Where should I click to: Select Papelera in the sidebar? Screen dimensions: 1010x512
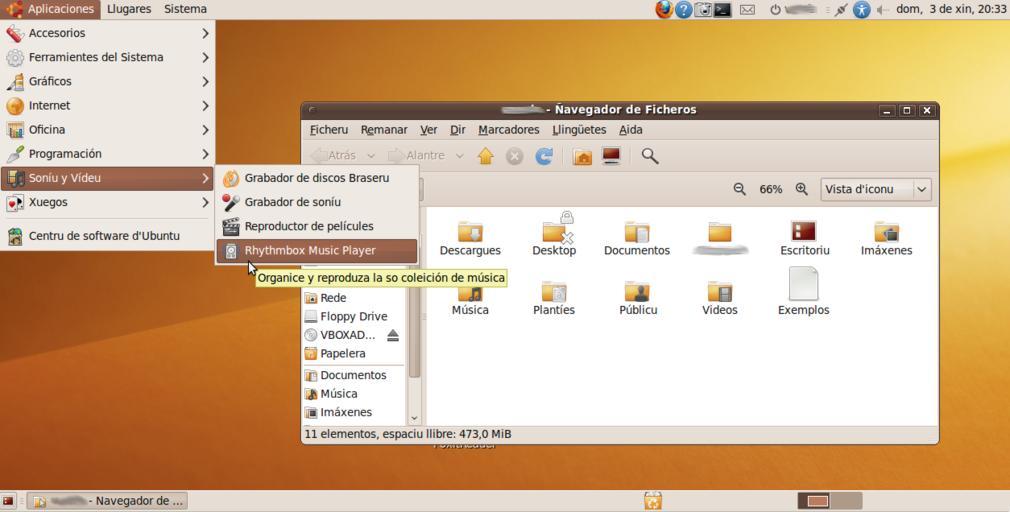click(342, 353)
